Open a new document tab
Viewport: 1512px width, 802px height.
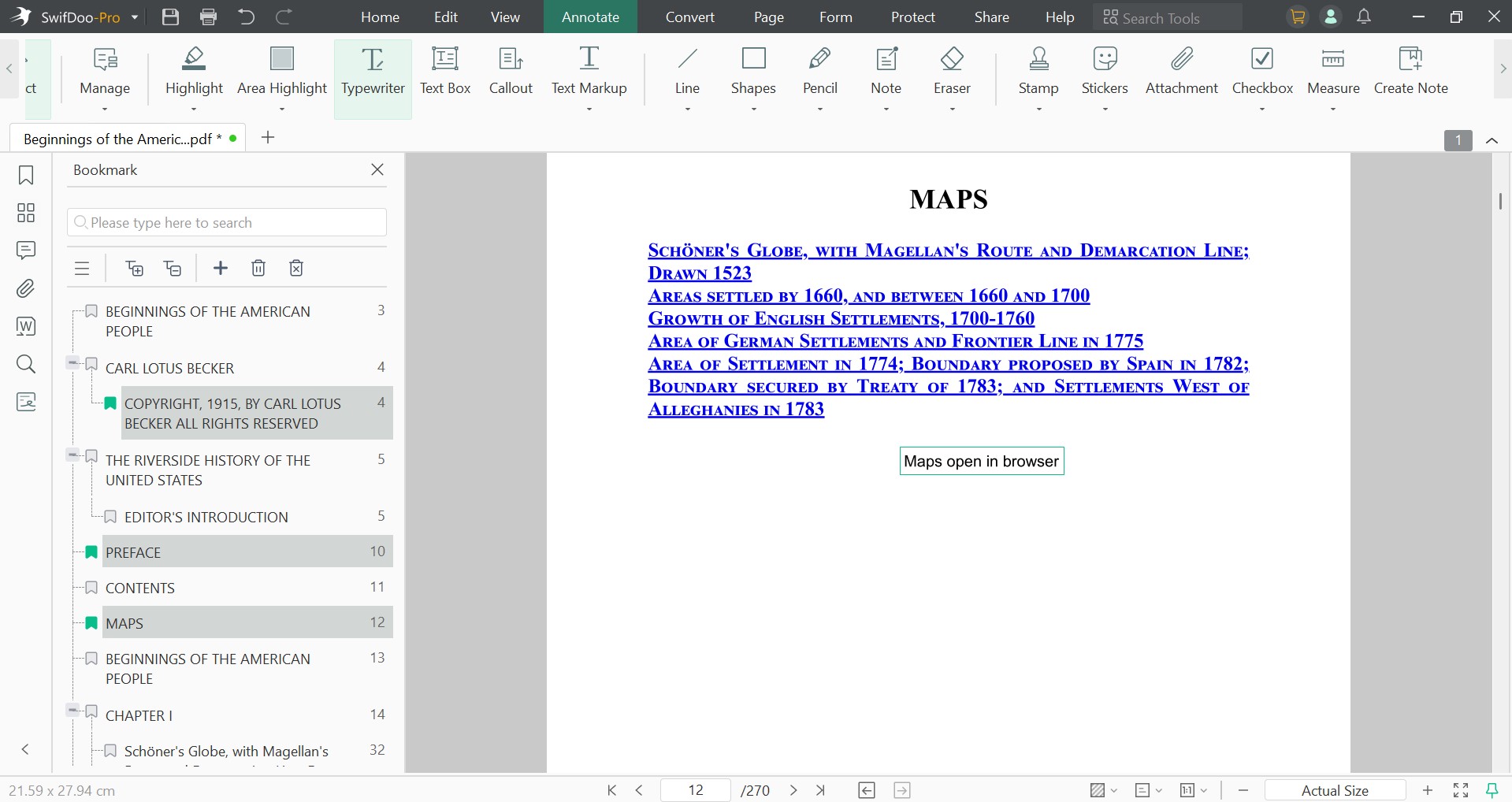pos(268,137)
